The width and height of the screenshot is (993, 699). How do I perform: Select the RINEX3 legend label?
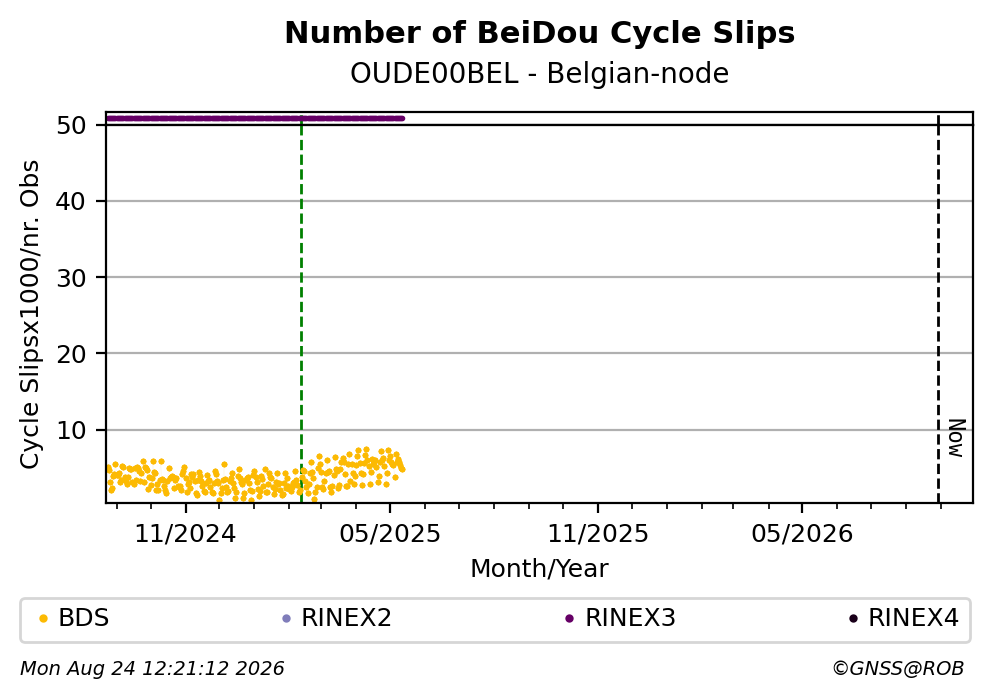630,618
